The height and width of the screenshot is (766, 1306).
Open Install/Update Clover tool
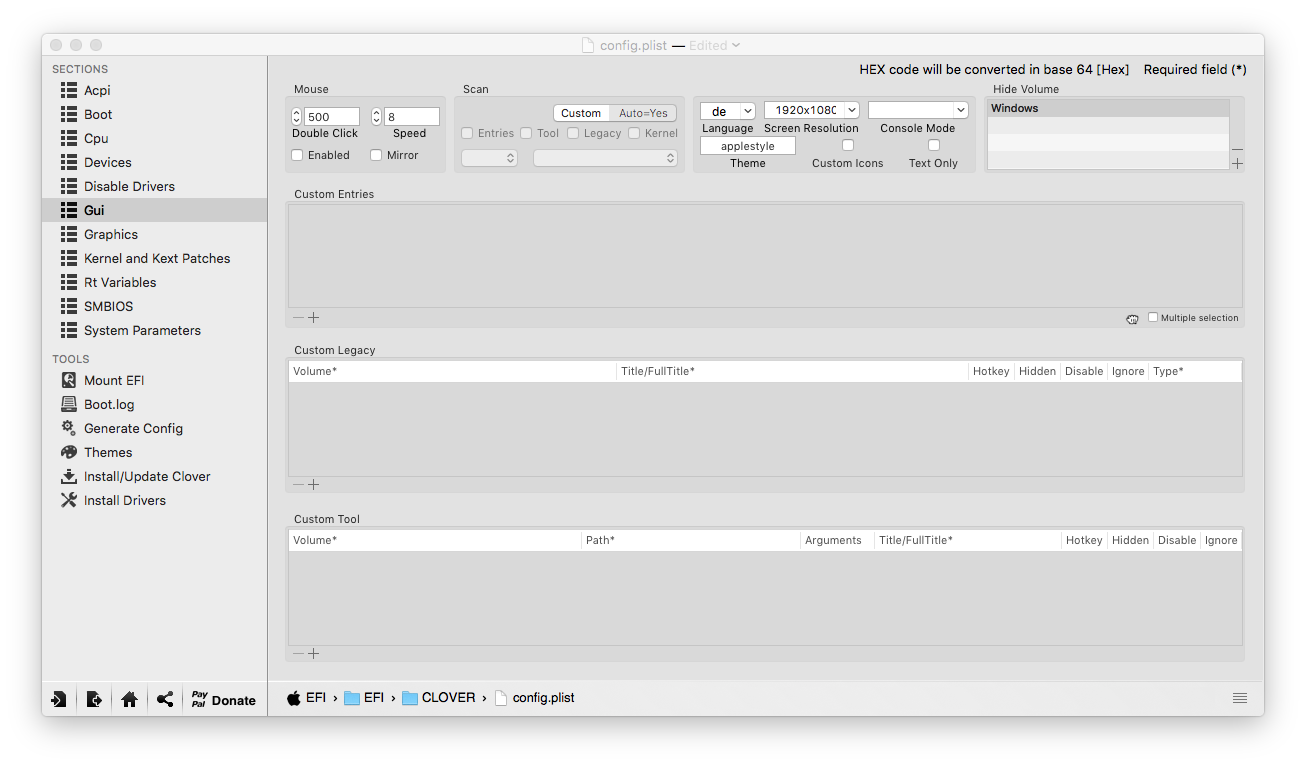coord(154,476)
